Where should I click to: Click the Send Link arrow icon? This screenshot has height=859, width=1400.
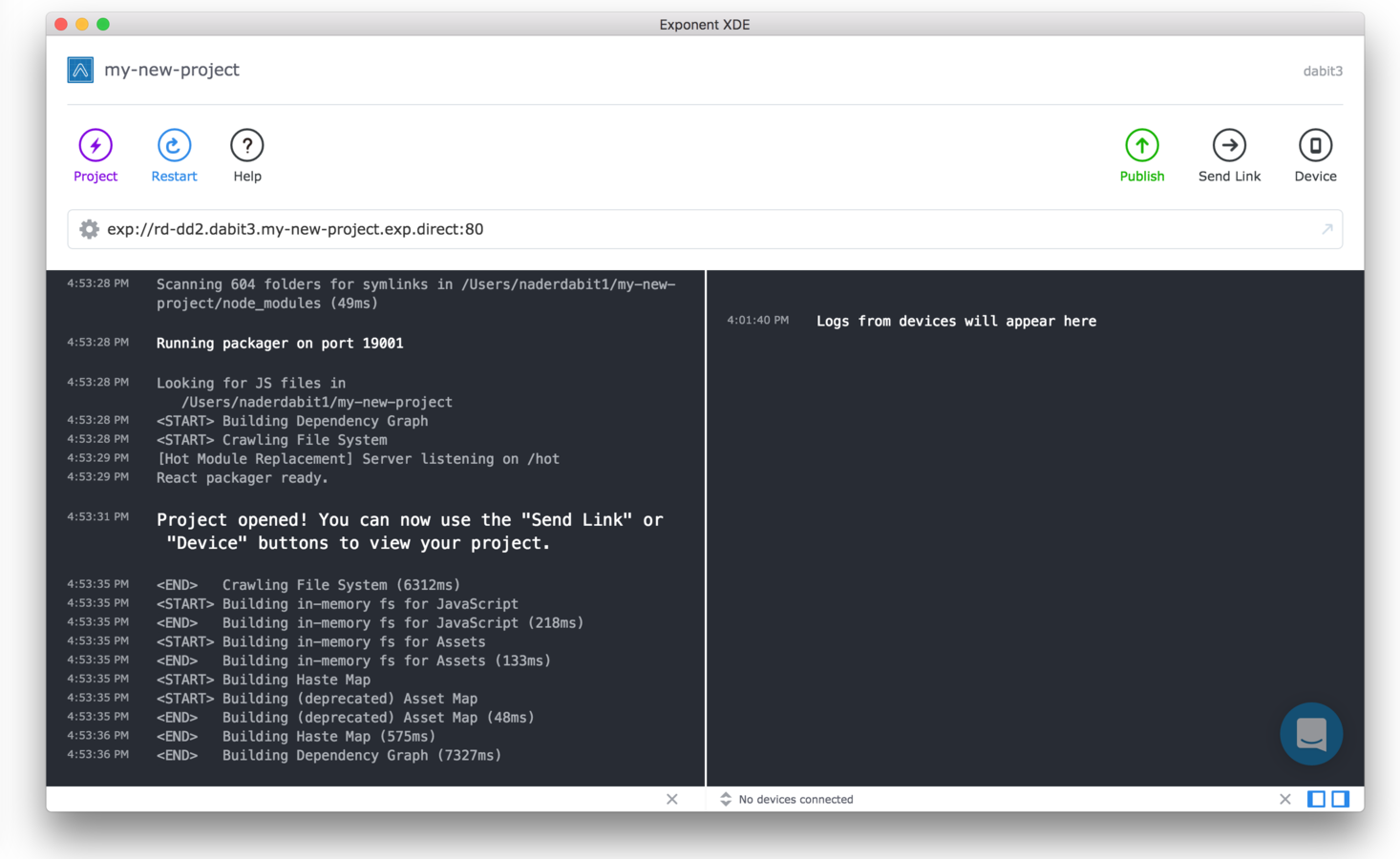click(x=1229, y=146)
